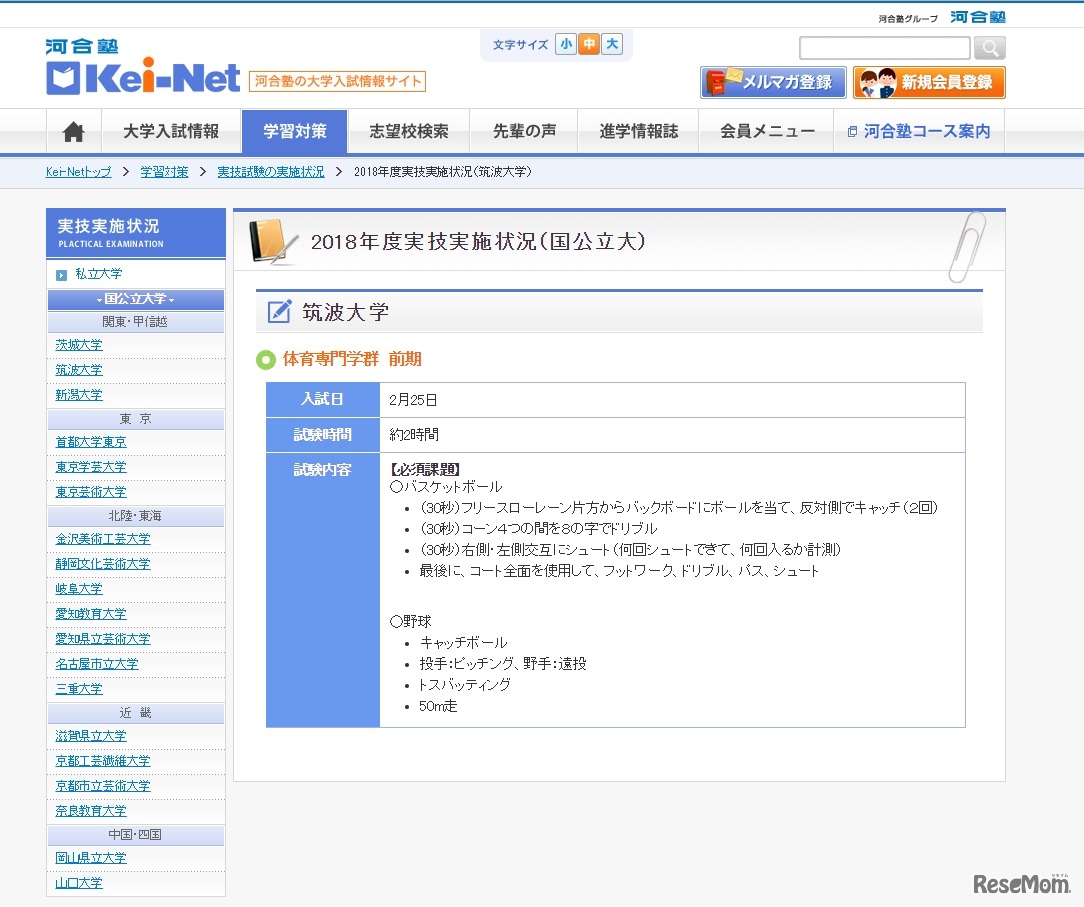Go to 実技試験の実施状況 breadcrumb link
This screenshot has height=907, width=1084.
click(270, 172)
